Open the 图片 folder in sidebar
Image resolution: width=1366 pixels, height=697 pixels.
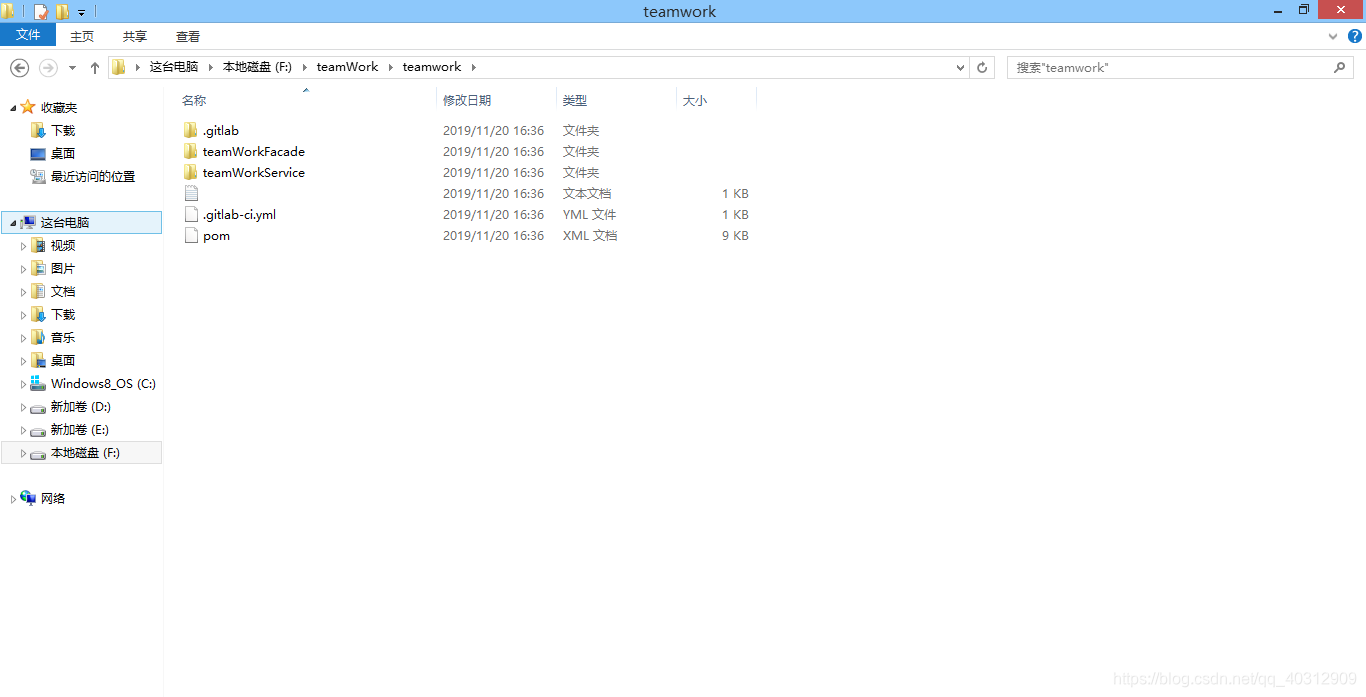coord(63,269)
